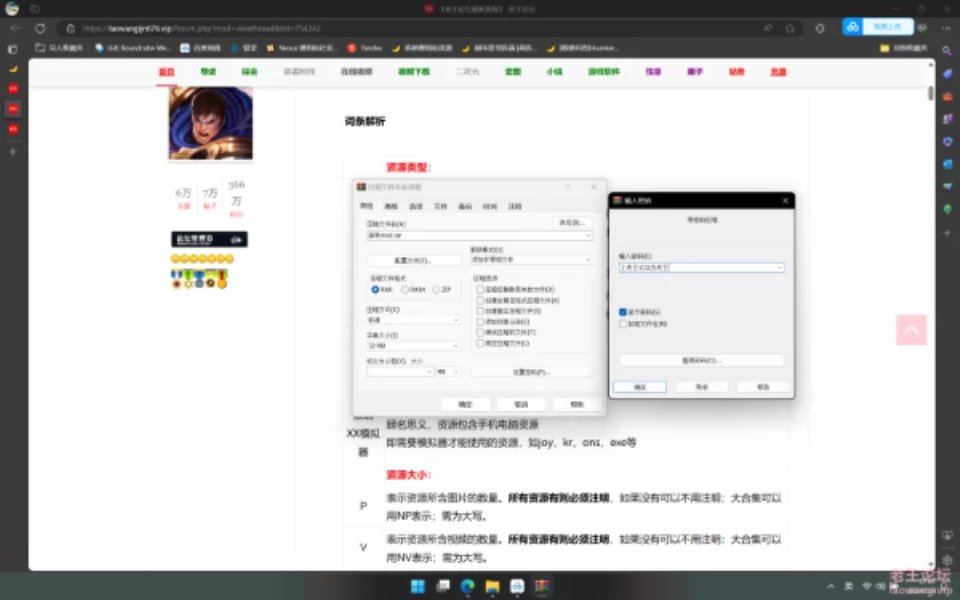Click the Set password button
Image resolution: width=960 pixels, height=600 pixels.
tap(531, 372)
